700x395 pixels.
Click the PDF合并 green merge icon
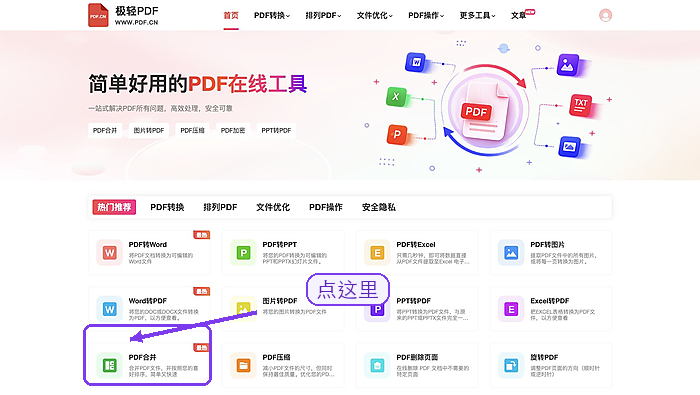(109, 365)
